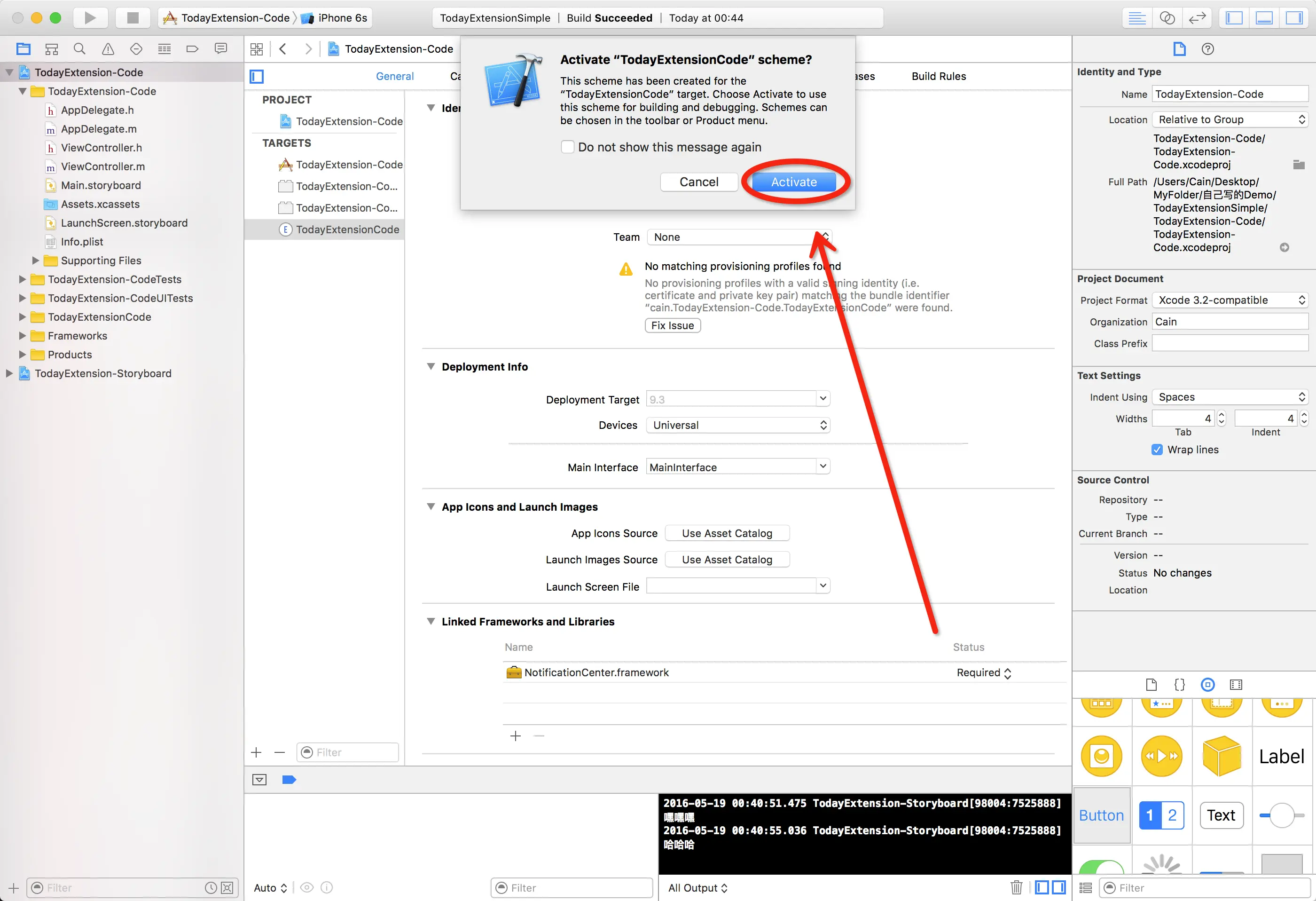1316x901 pixels.
Task: Toggle the targets list sidebar button
Action: (257, 76)
